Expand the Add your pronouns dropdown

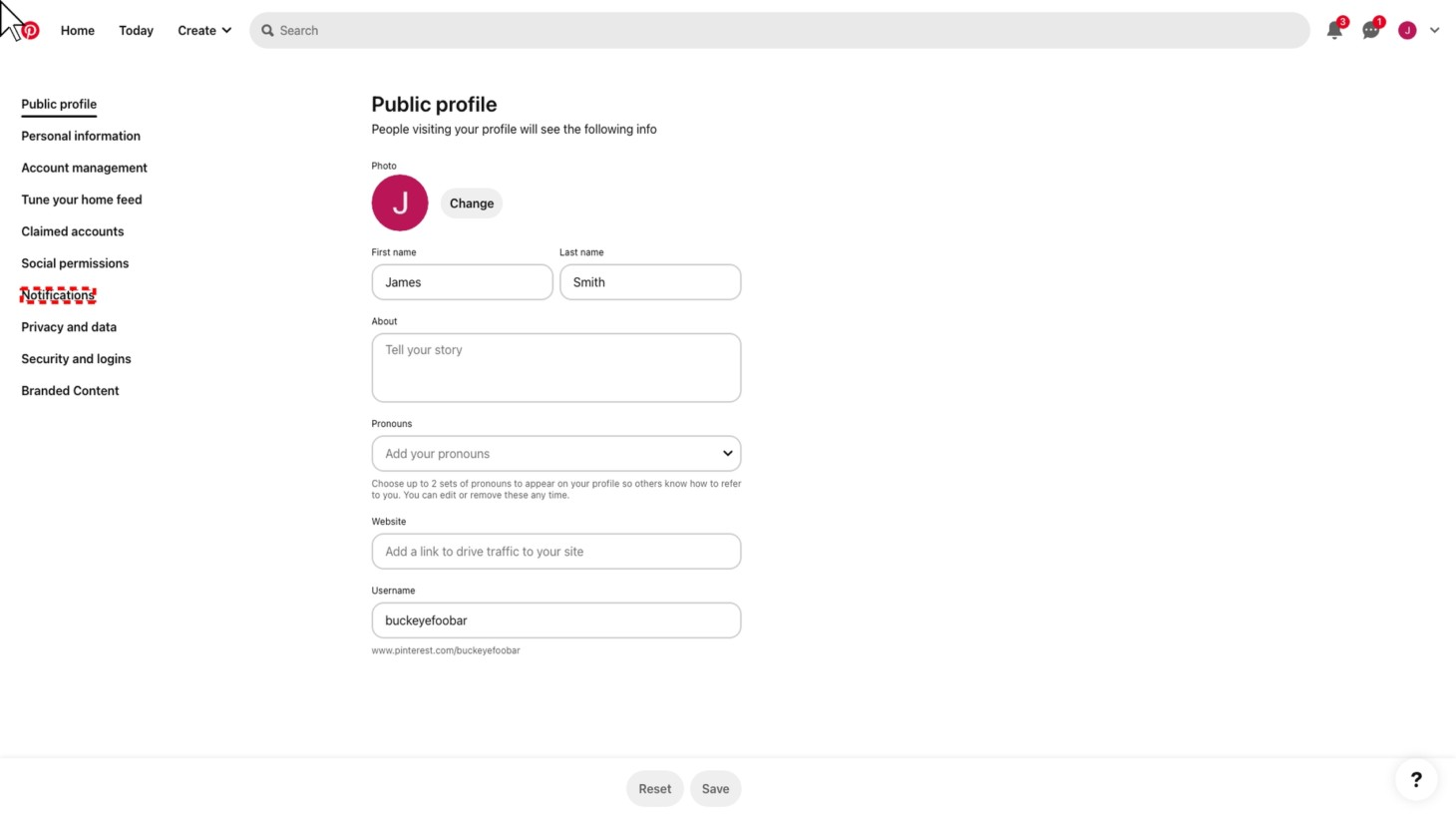(556, 454)
